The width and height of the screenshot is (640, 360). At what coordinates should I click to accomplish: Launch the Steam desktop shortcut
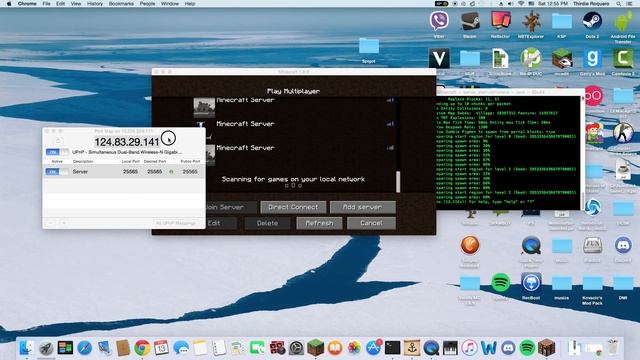coord(470,20)
